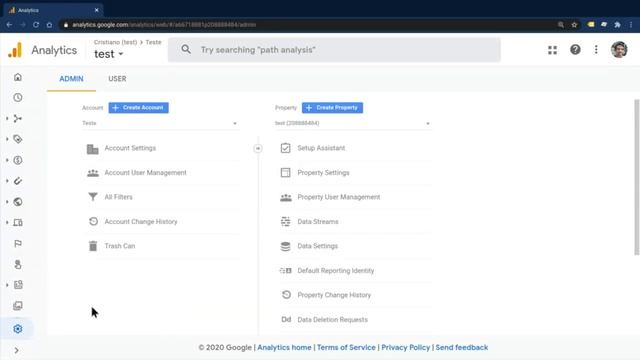Viewport: 640px width, 360px height.
Task: Open the library gallery icon in sidebar
Action: 18,306
